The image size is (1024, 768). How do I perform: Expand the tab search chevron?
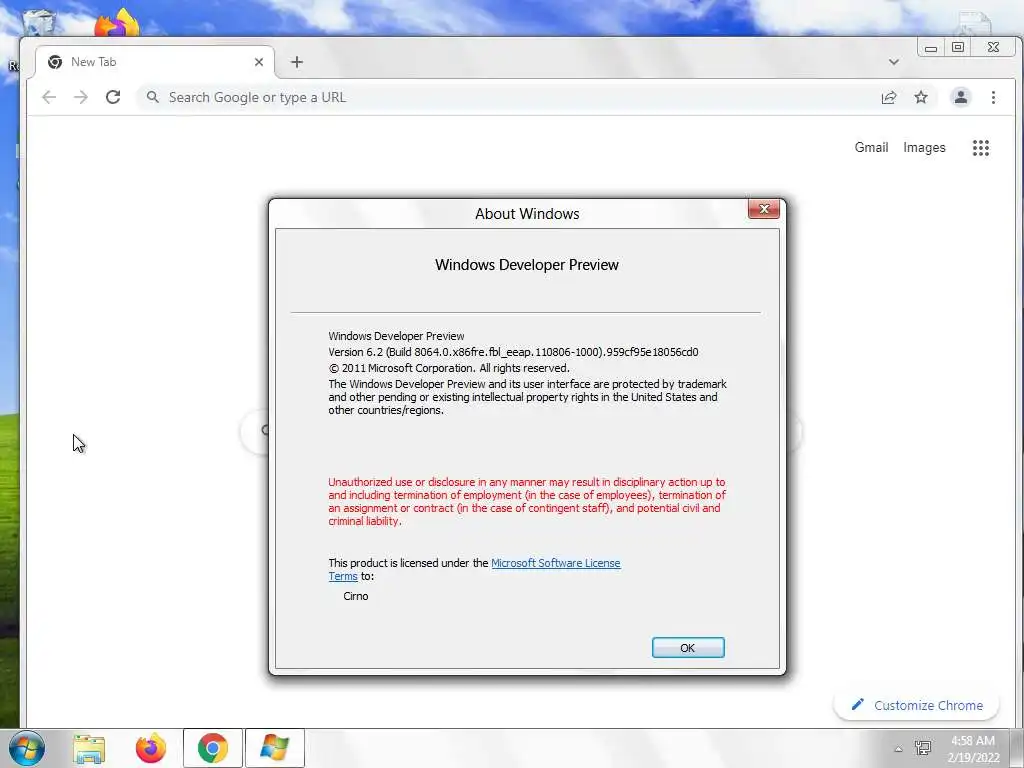click(893, 62)
